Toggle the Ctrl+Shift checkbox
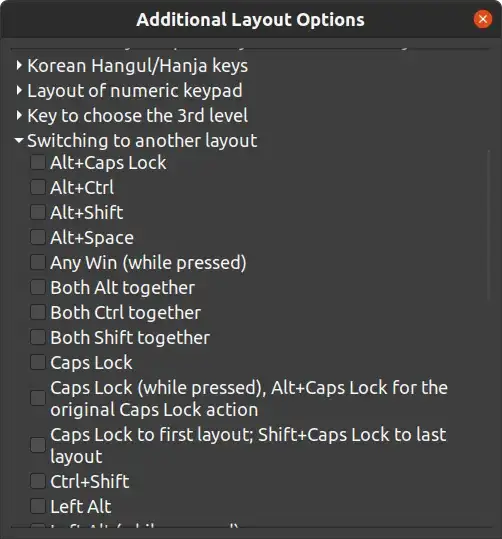The height and width of the screenshot is (539, 502). [x=38, y=481]
